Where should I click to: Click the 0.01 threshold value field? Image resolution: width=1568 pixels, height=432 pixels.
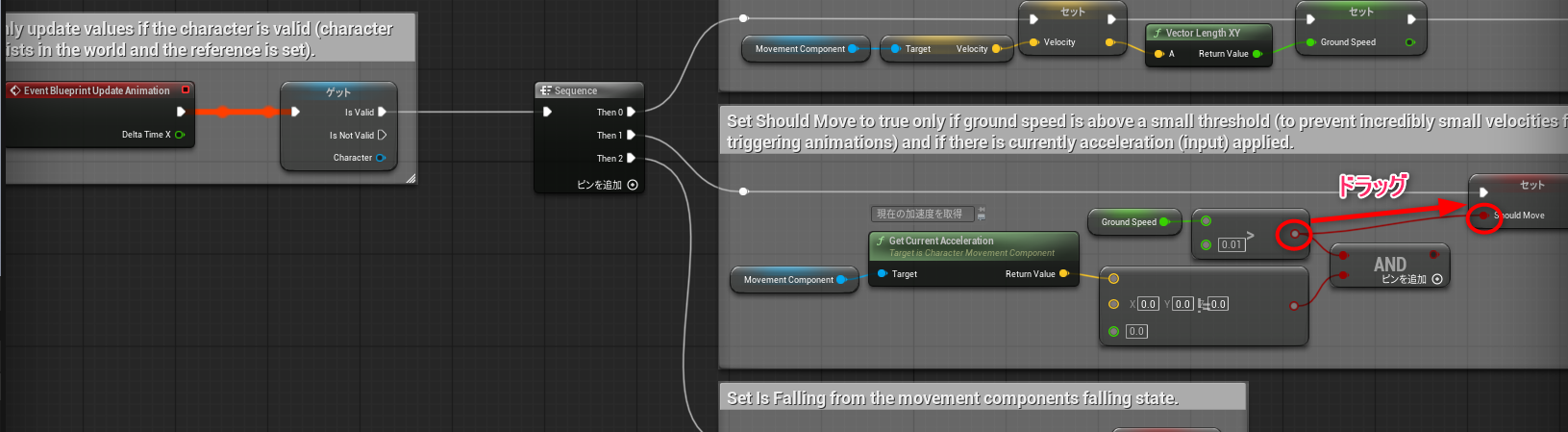[1231, 245]
